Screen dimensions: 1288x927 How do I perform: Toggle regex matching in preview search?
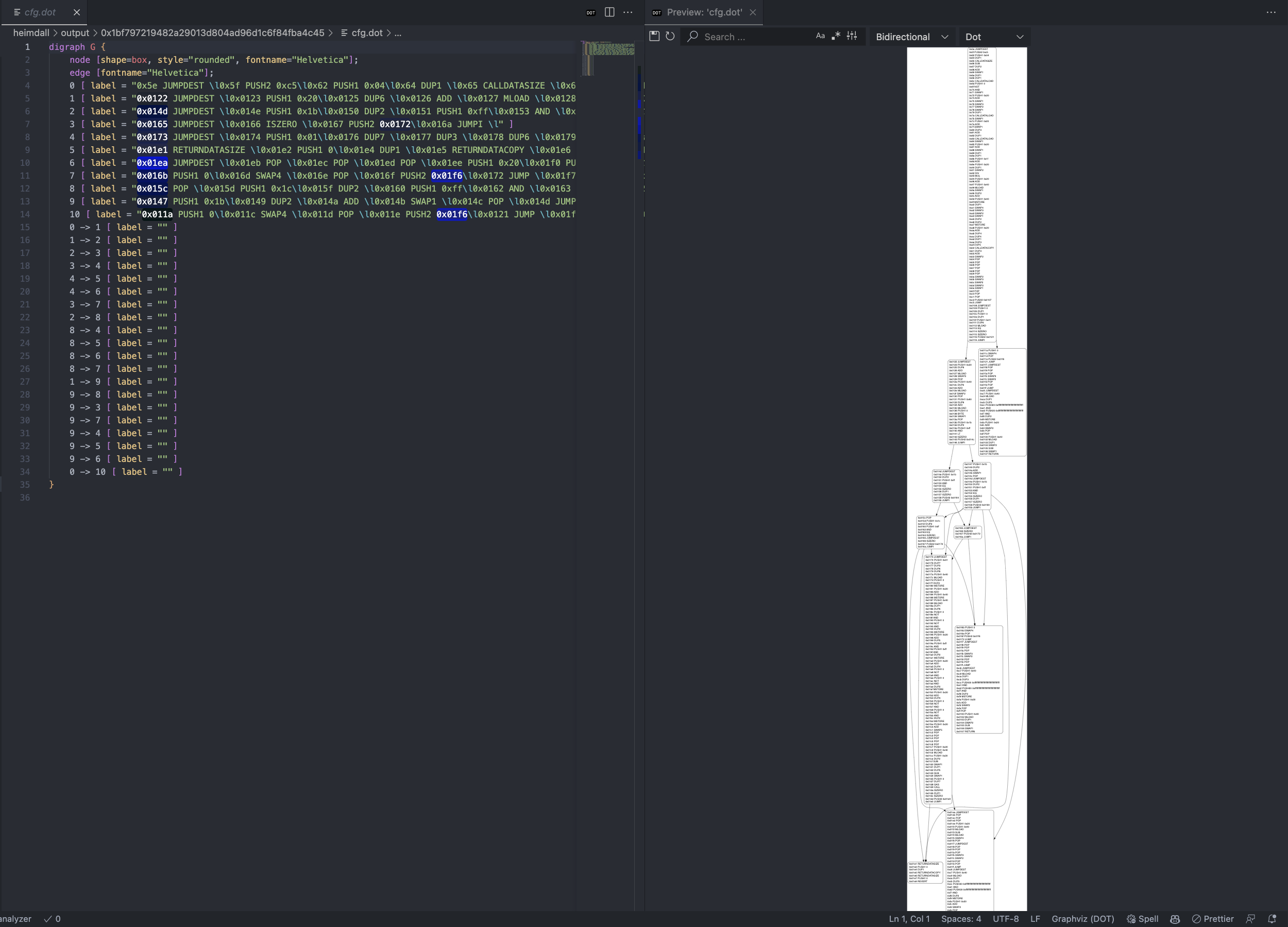pyautogui.click(x=836, y=35)
